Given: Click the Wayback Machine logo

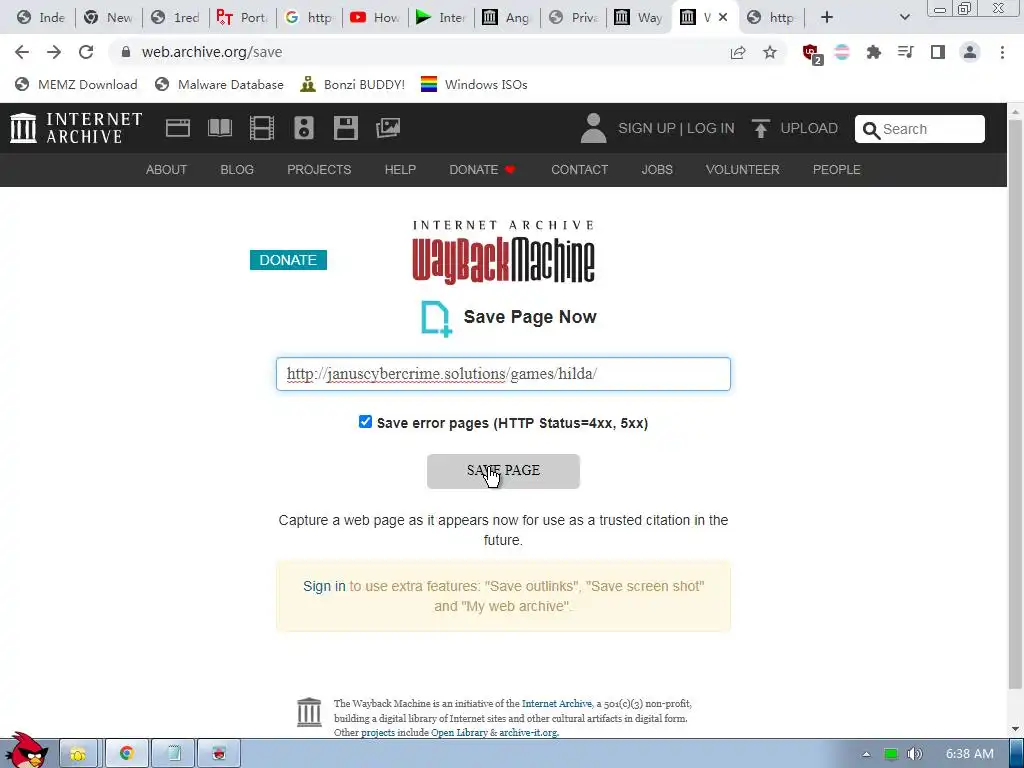Looking at the screenshot, I should pyautogui.click(x=504, y=252).
